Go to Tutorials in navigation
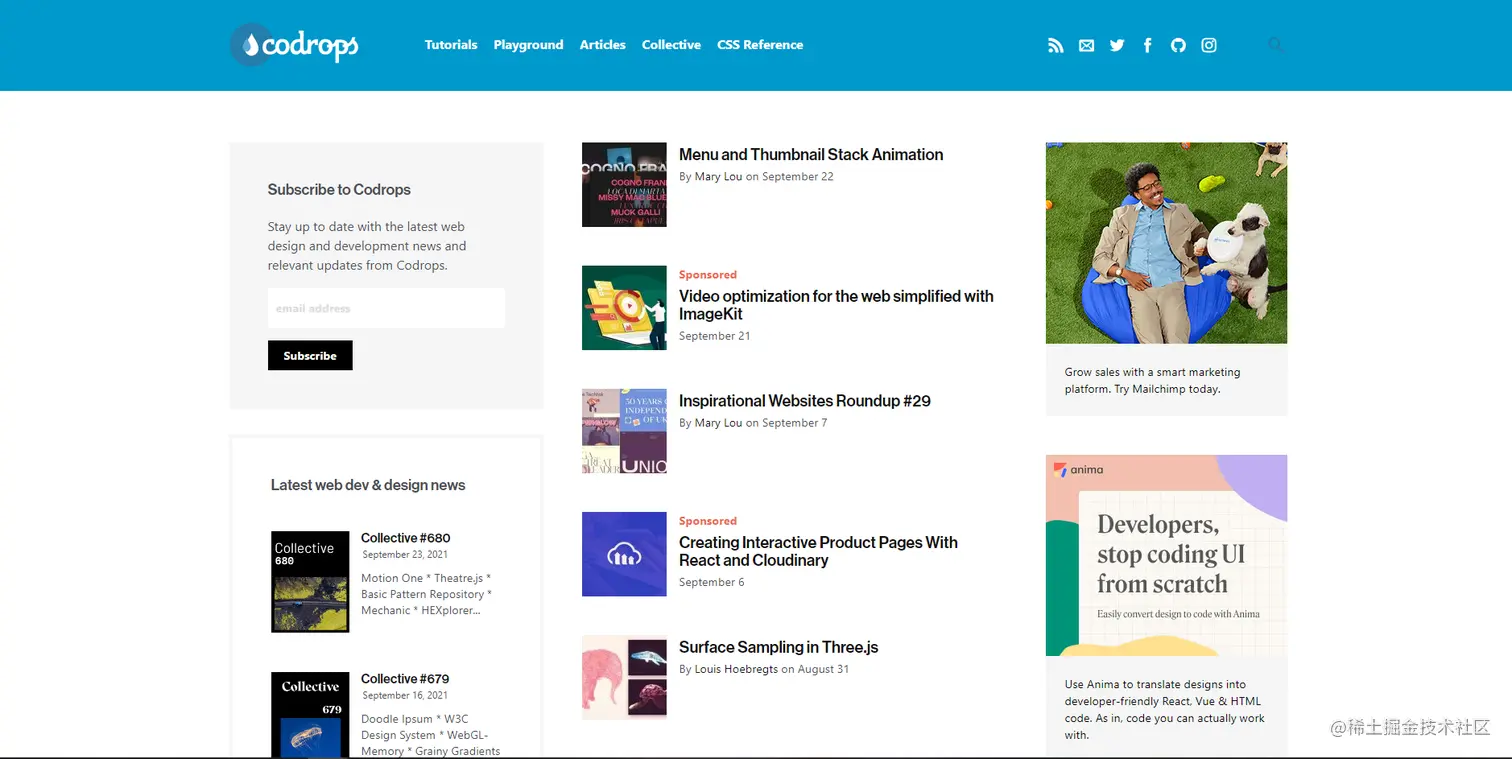Image resolution: width=1512 pixels, height=759 pixels. click(451, 45)
